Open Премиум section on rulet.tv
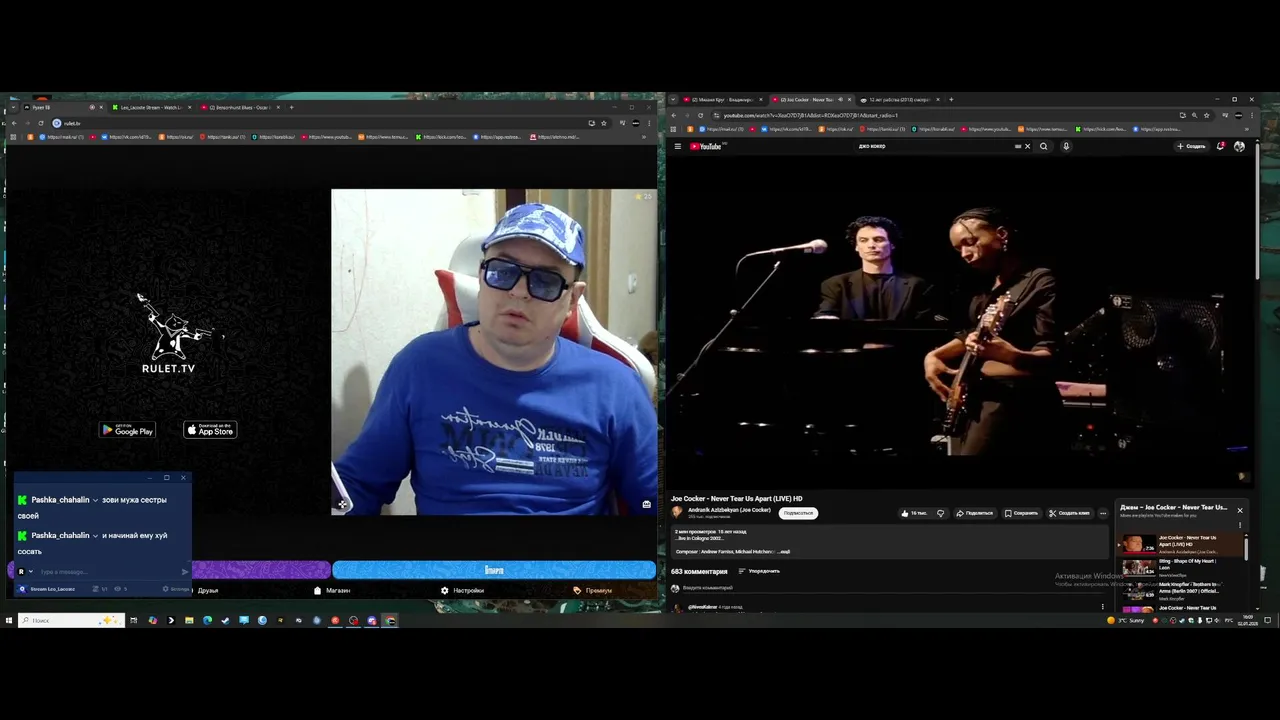The image size is (1280, 720). coord(593,590)
